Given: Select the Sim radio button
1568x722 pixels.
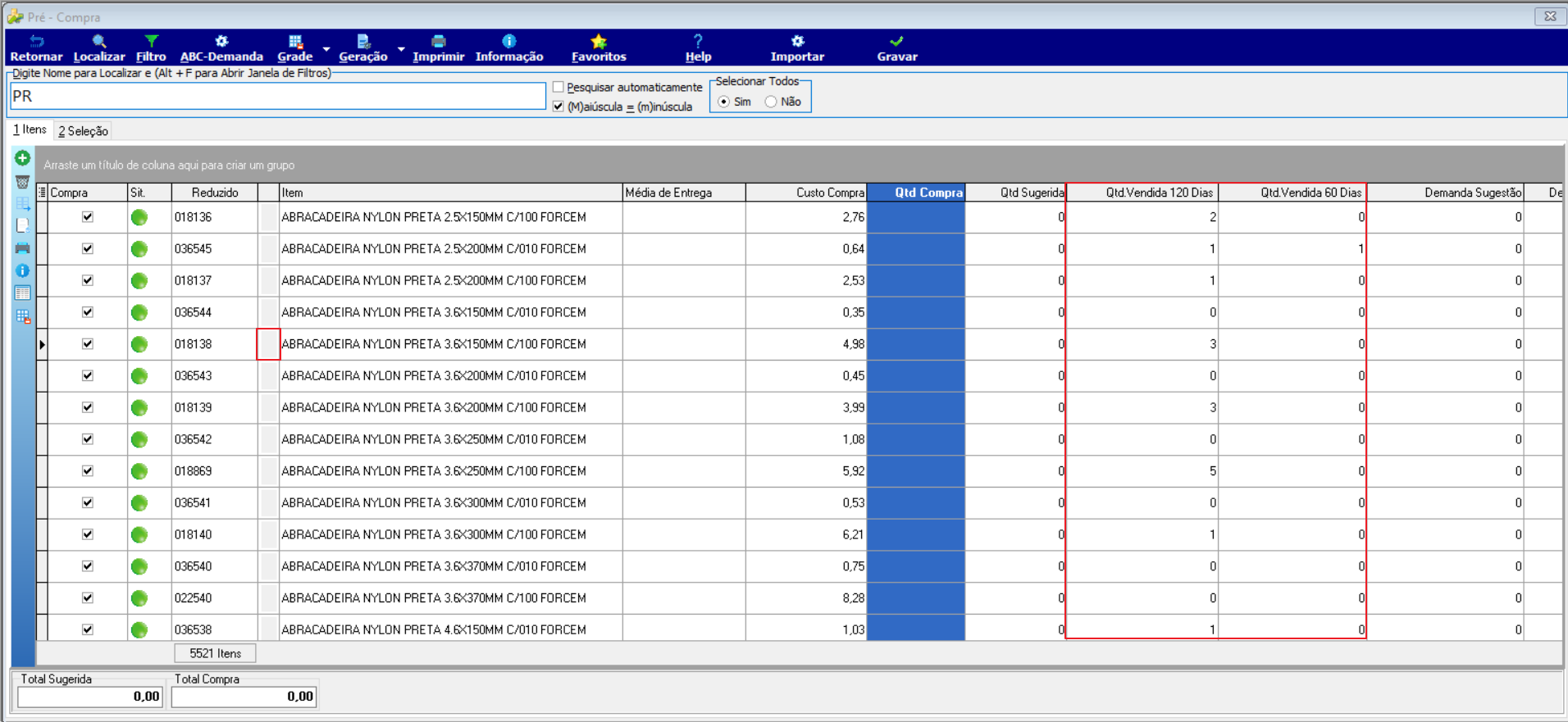Looking at the screenshot, I should (x=723, y=102).
